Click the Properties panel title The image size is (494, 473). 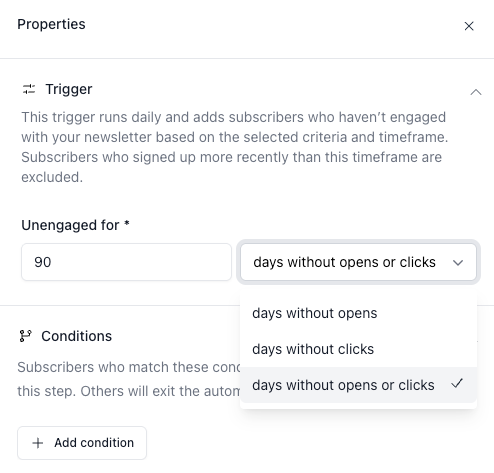click(51, 24)
